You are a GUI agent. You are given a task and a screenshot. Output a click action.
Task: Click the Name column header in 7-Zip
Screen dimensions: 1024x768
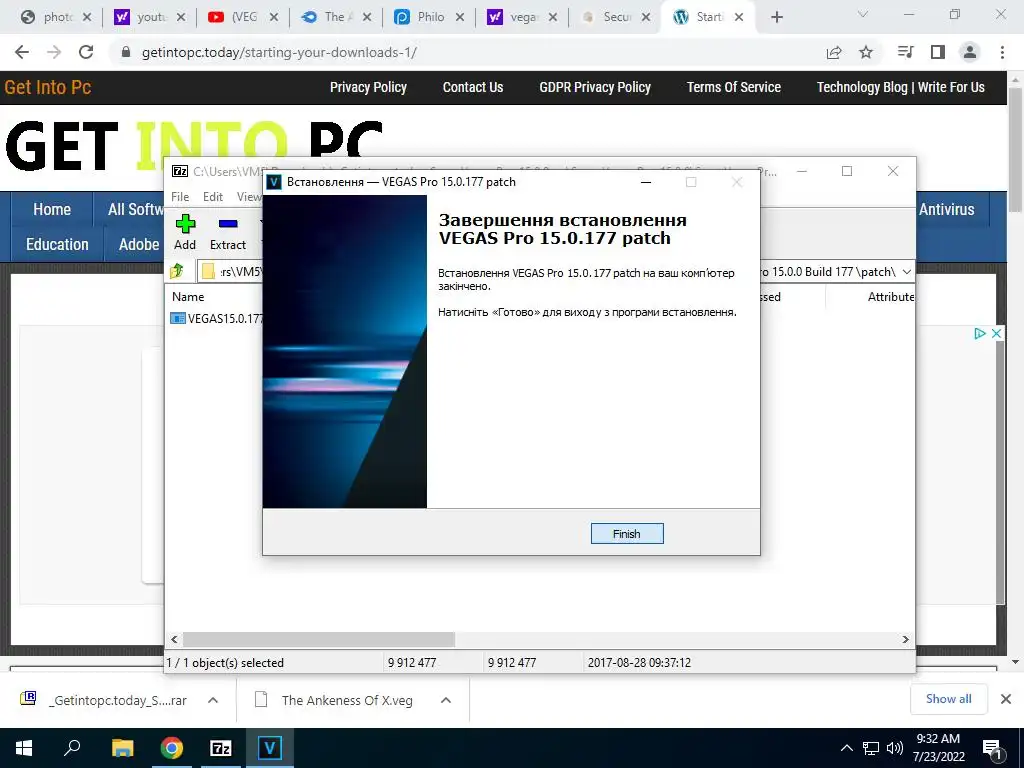click(x=188, y=296)
